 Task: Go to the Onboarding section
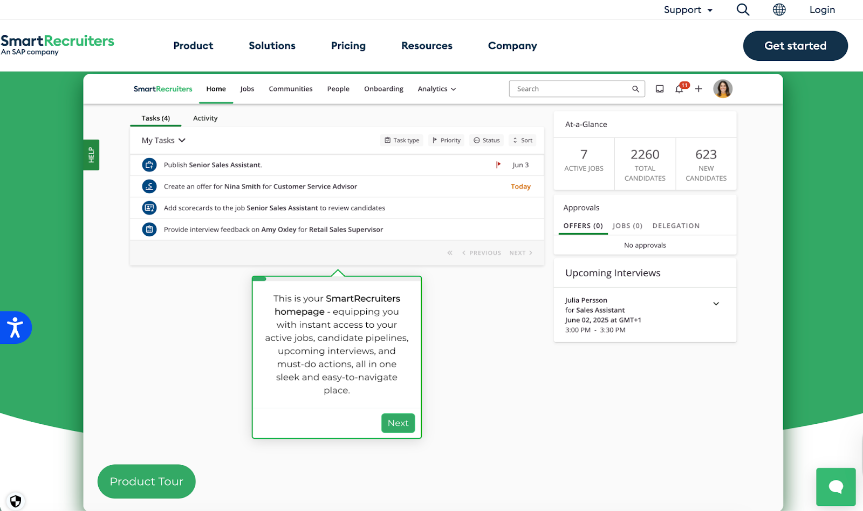(x=384, y=89)
